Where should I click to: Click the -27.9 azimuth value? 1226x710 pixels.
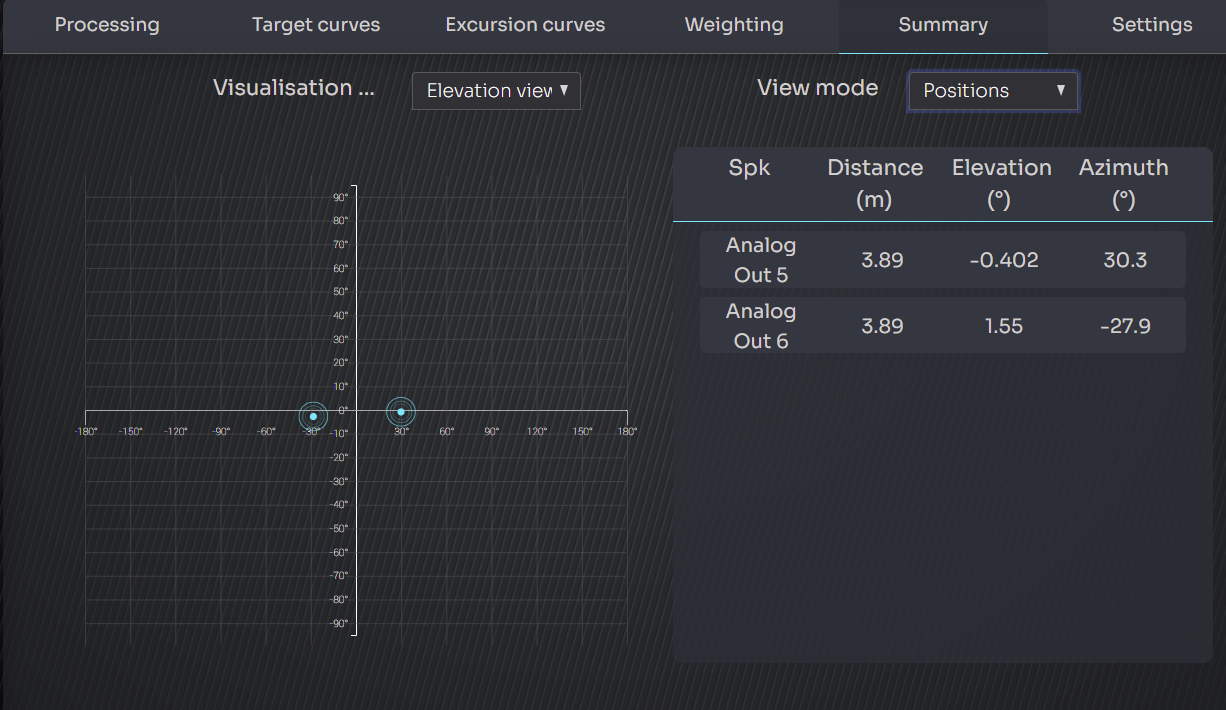(1125, 326)
